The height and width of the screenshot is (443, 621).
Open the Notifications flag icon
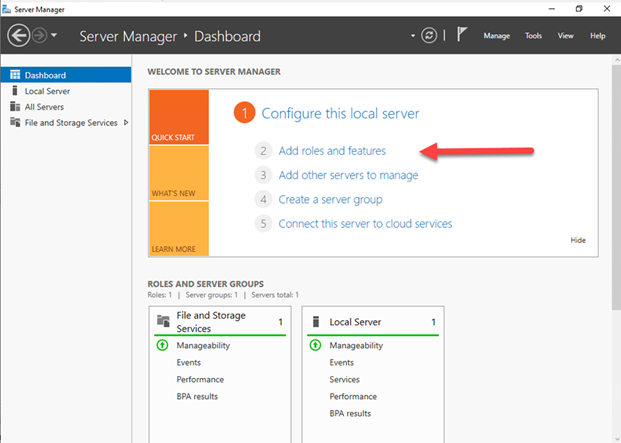tap(462, 34)
